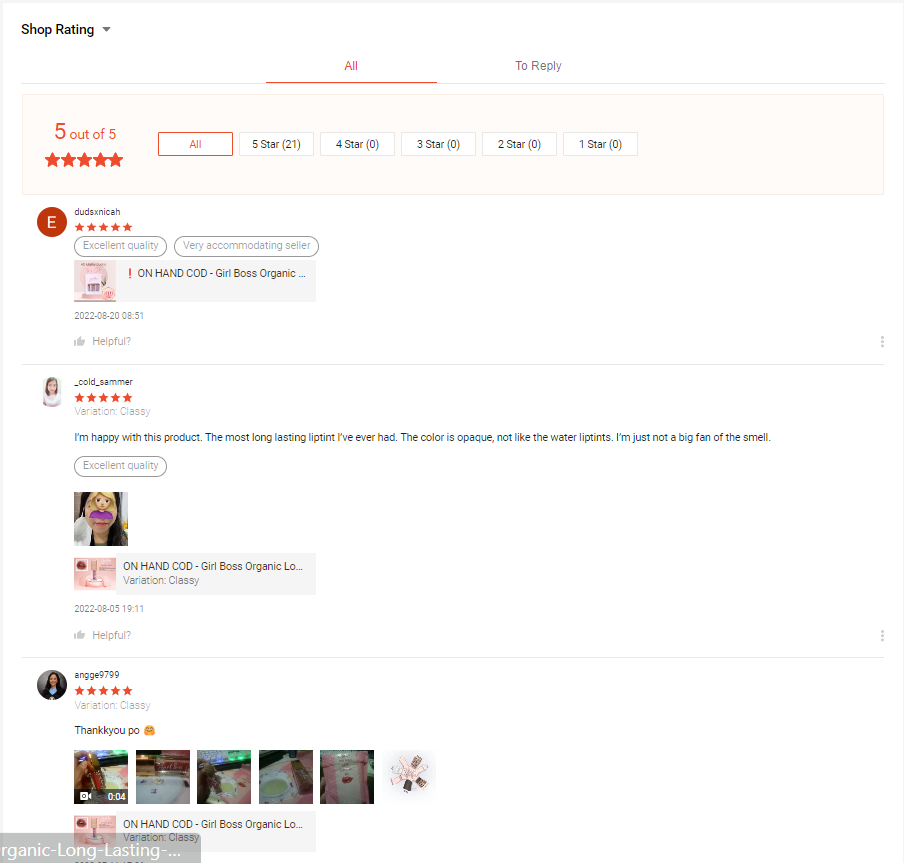Open the Shop Rating dropdown arrow

tap(106, 29)
